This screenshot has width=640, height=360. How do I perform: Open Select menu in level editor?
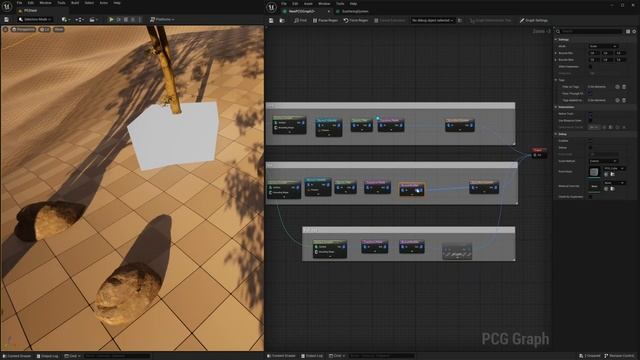pyautogui.click(x=89, y=3)
